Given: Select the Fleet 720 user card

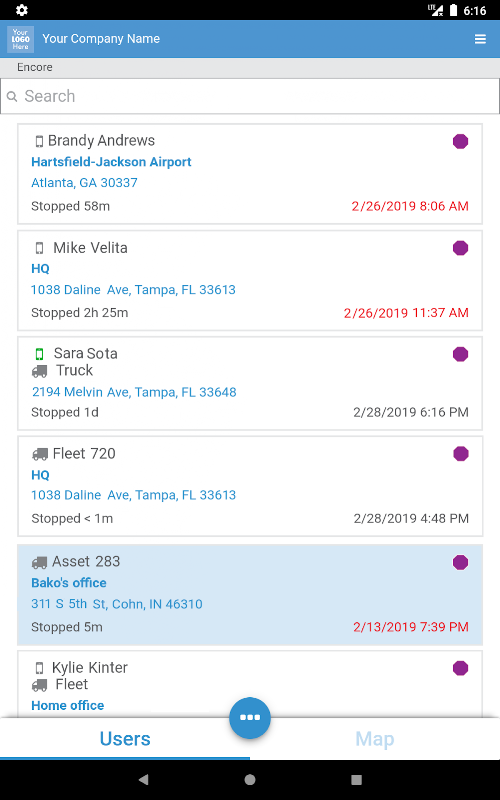Looking at the screenshot, I should pos(250,486).
